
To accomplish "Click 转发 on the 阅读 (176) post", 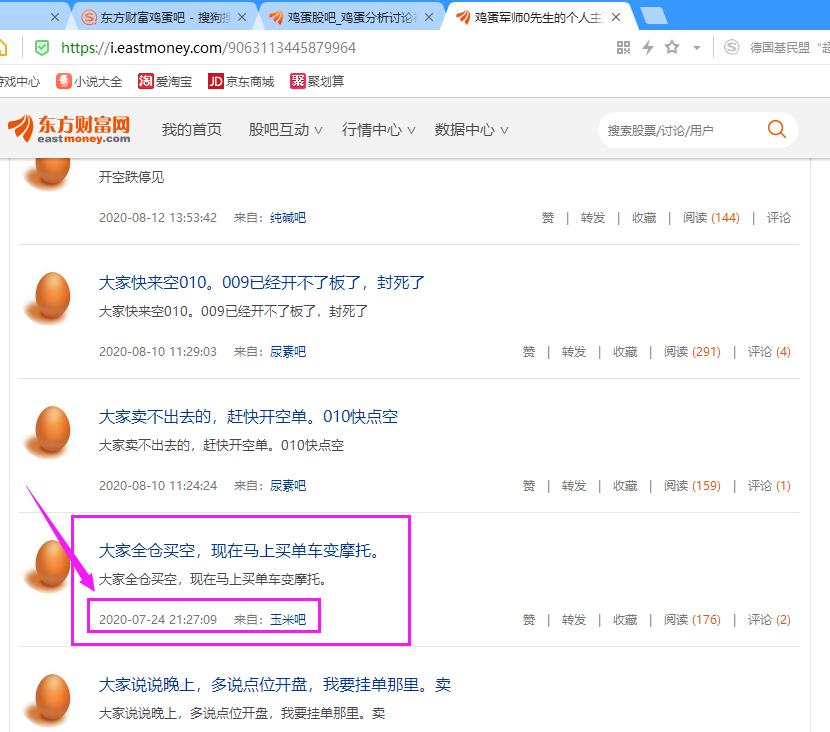I will click(x=574, y=619).
